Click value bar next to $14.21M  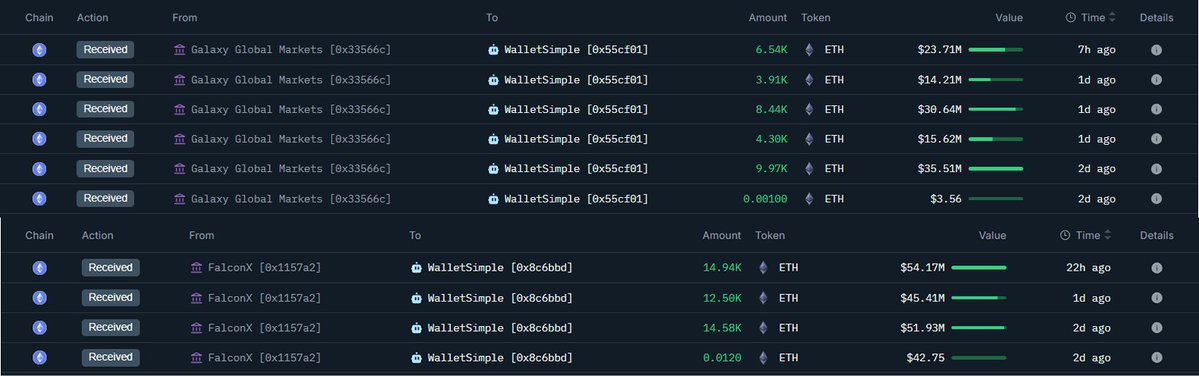pos(996,79)
